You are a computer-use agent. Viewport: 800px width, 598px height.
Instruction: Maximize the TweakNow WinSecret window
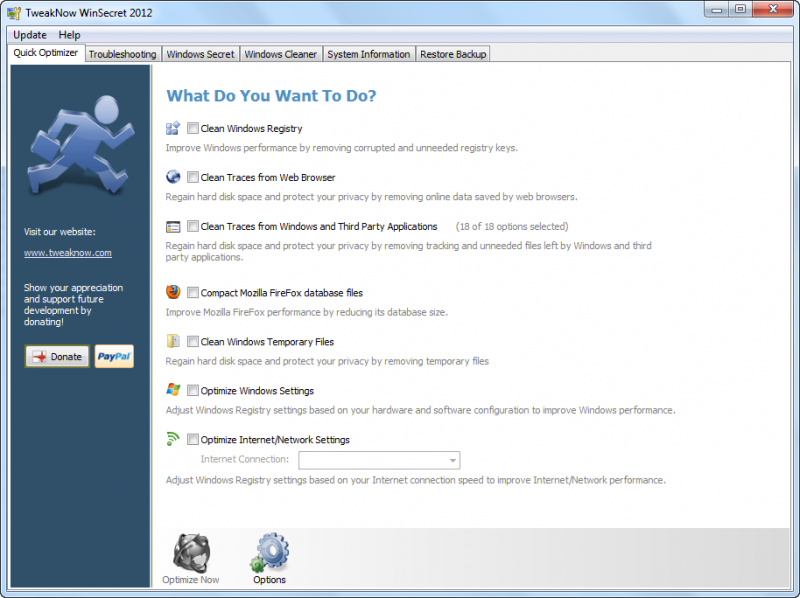(740, 10)
